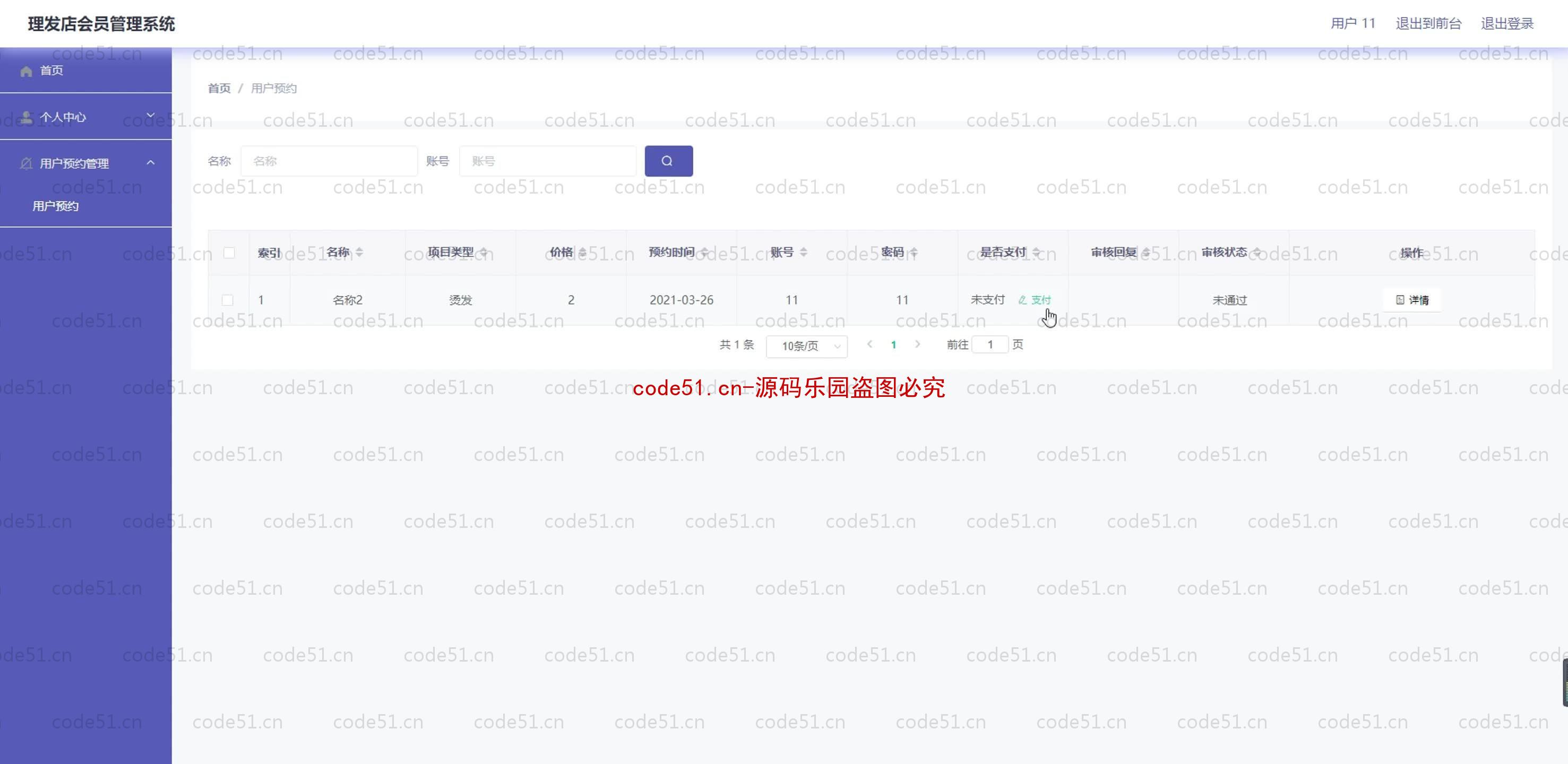Open the 10条/页 page size dropdown
The image size is (1568, 764).
[x=807, y=344]
